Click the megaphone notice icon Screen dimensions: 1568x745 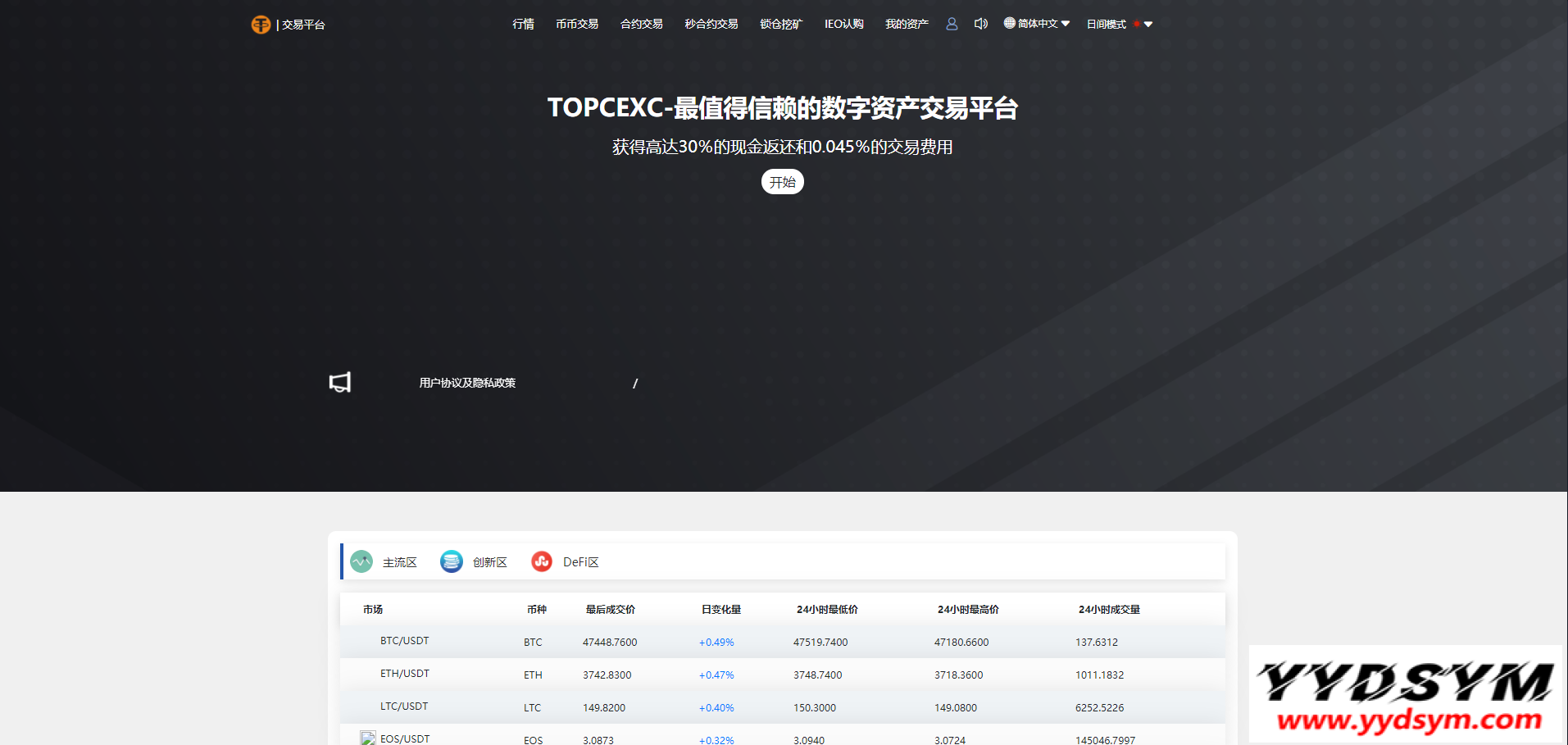pyautogui.click(x=340, y=382)
